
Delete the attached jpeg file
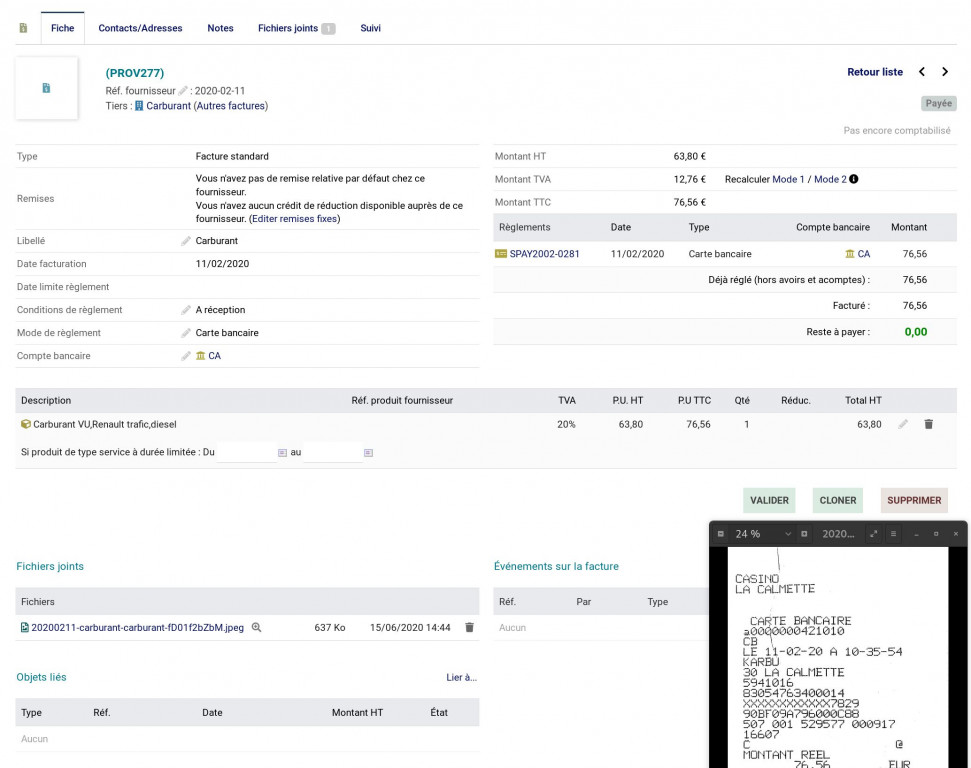pyautogui.click(x=469, y=627)
